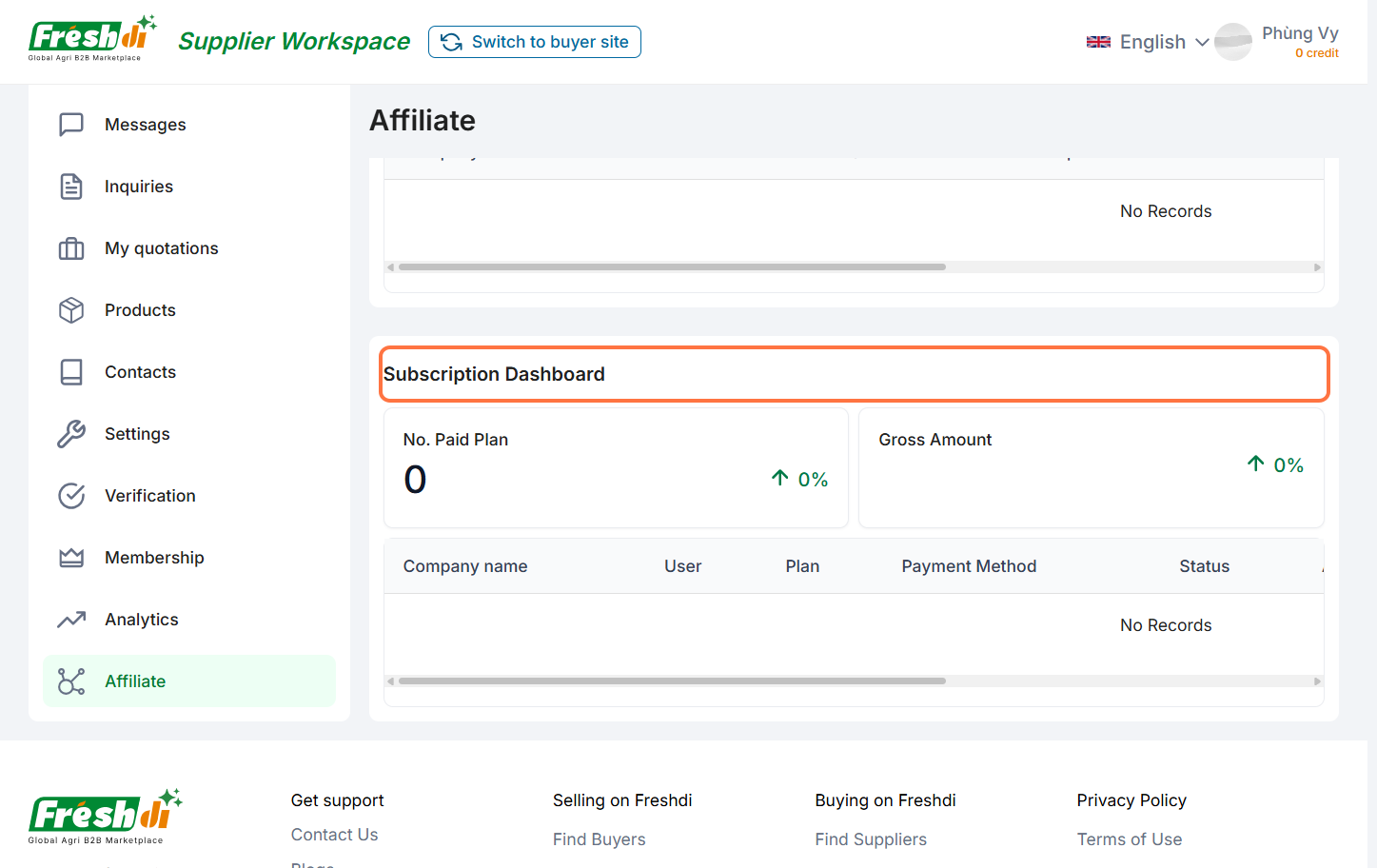The width and height of the screenshot is (1377, 868).
Task: Click the Company name column header
Action: point(464,566)
